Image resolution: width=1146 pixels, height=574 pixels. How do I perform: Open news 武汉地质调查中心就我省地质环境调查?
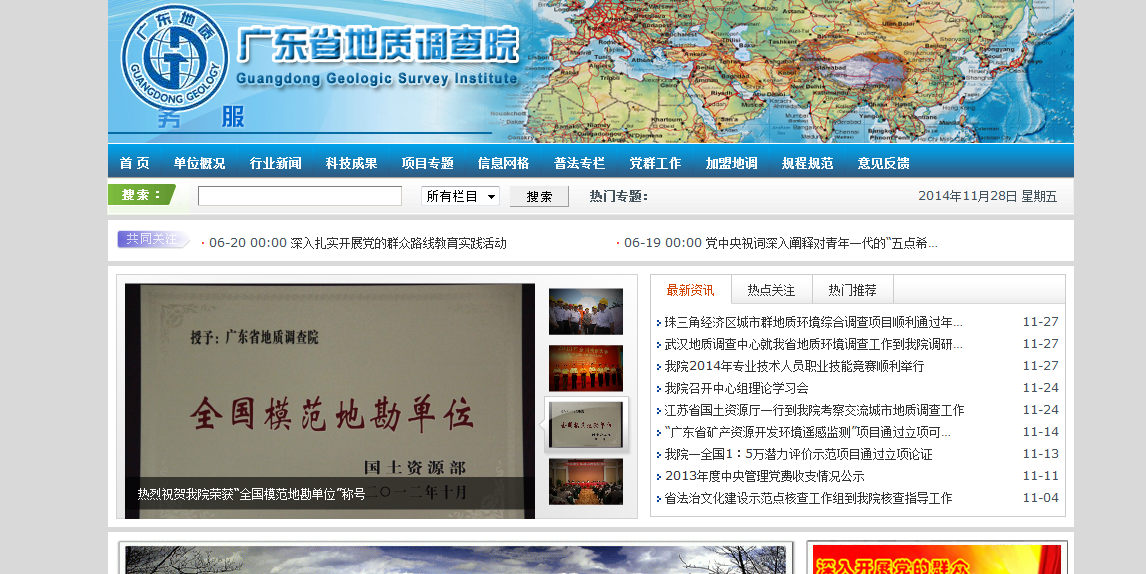(x=813, y=344)
